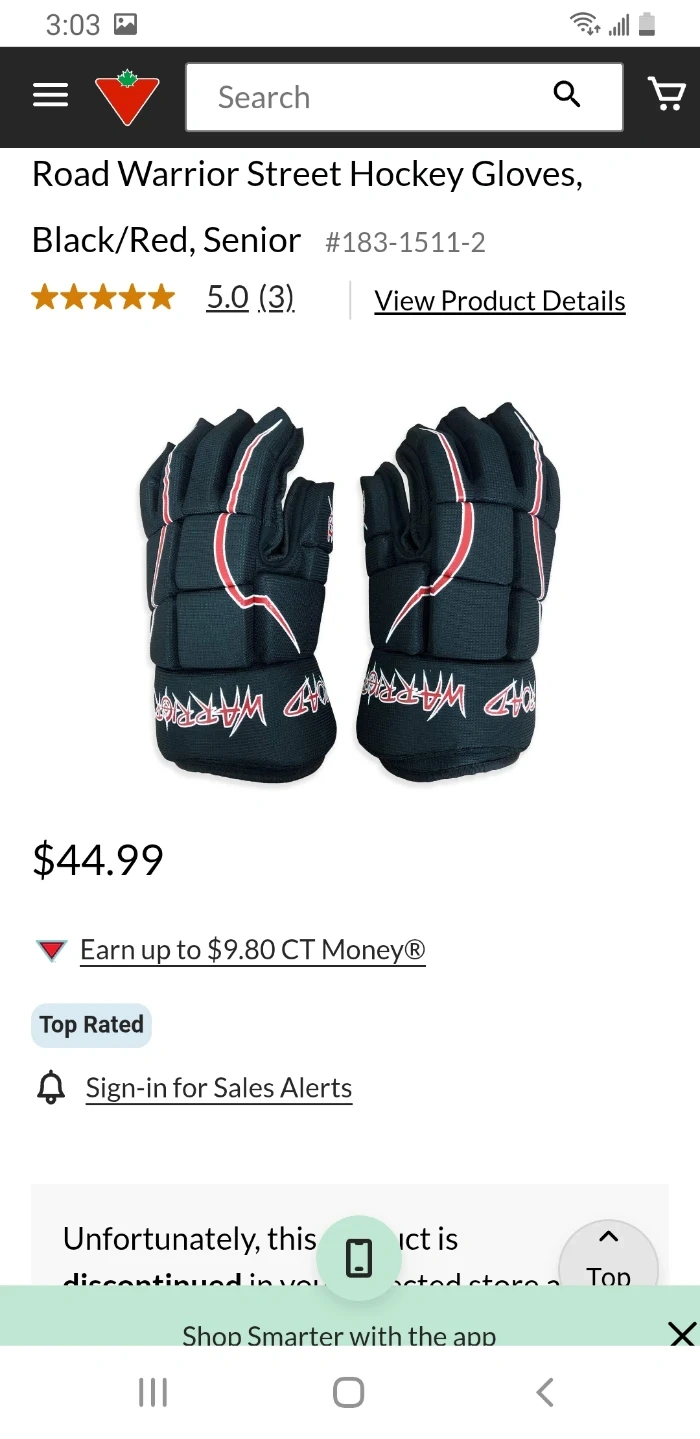Open View Product Details link

tap(500, 301)
